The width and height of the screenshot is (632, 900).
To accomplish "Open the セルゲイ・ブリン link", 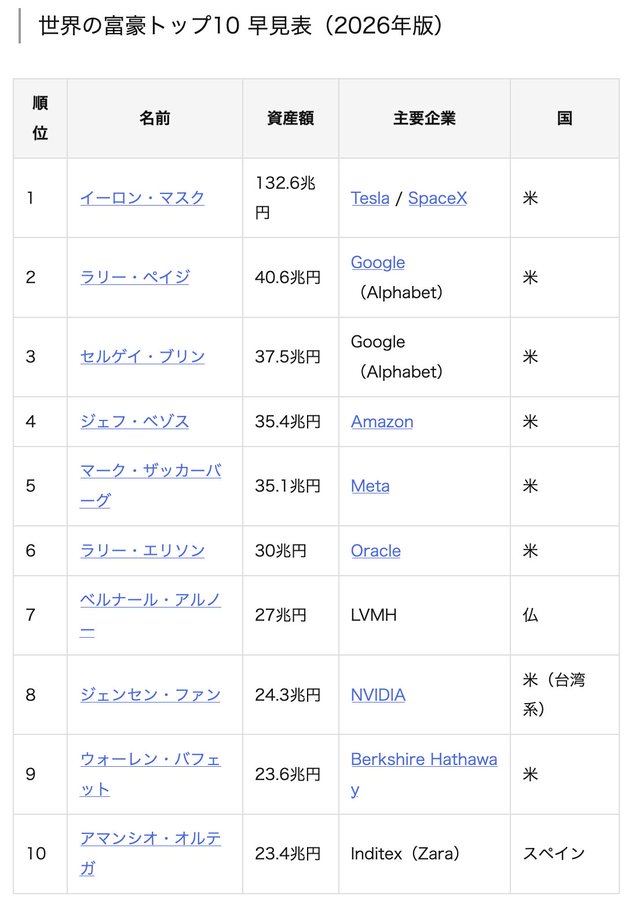I will pyautogui.click(x=142, y=356).
